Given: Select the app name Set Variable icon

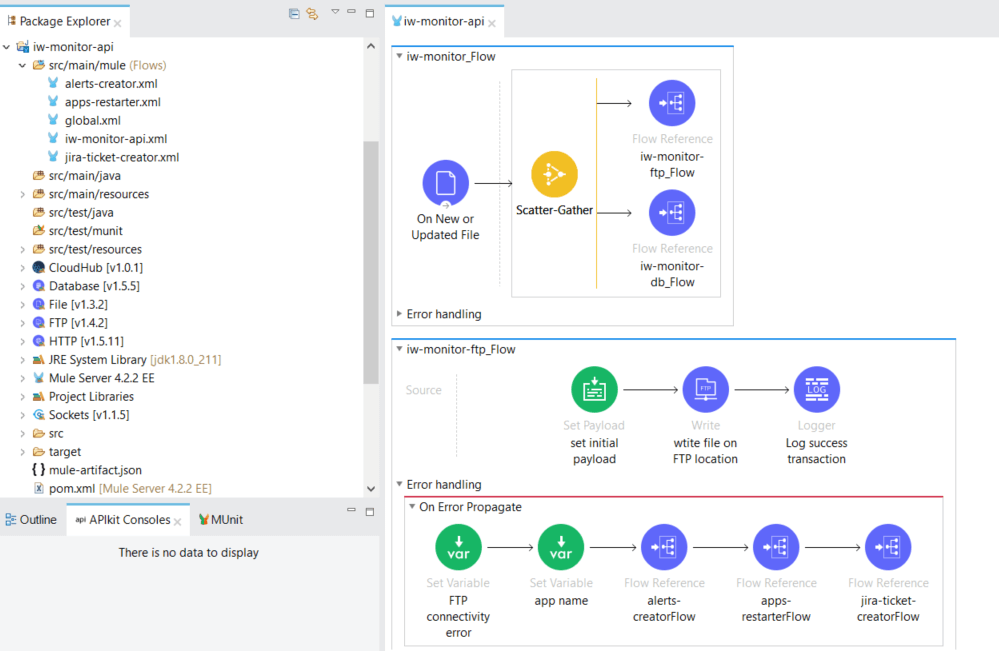Looking at the screenshot, I should click(561, 547).
